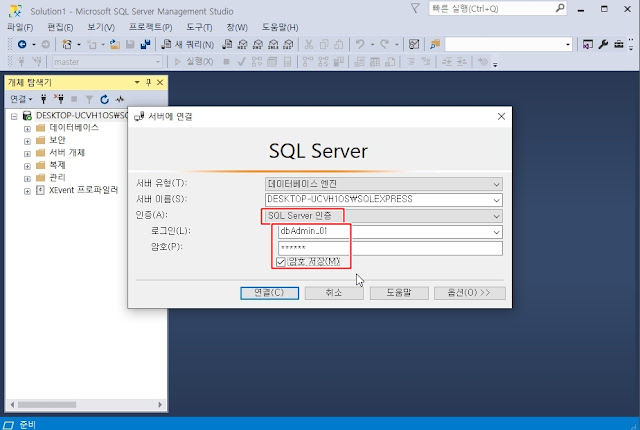Click the Object Explorer horizontal scrollbar thumb

pos(47,405)
